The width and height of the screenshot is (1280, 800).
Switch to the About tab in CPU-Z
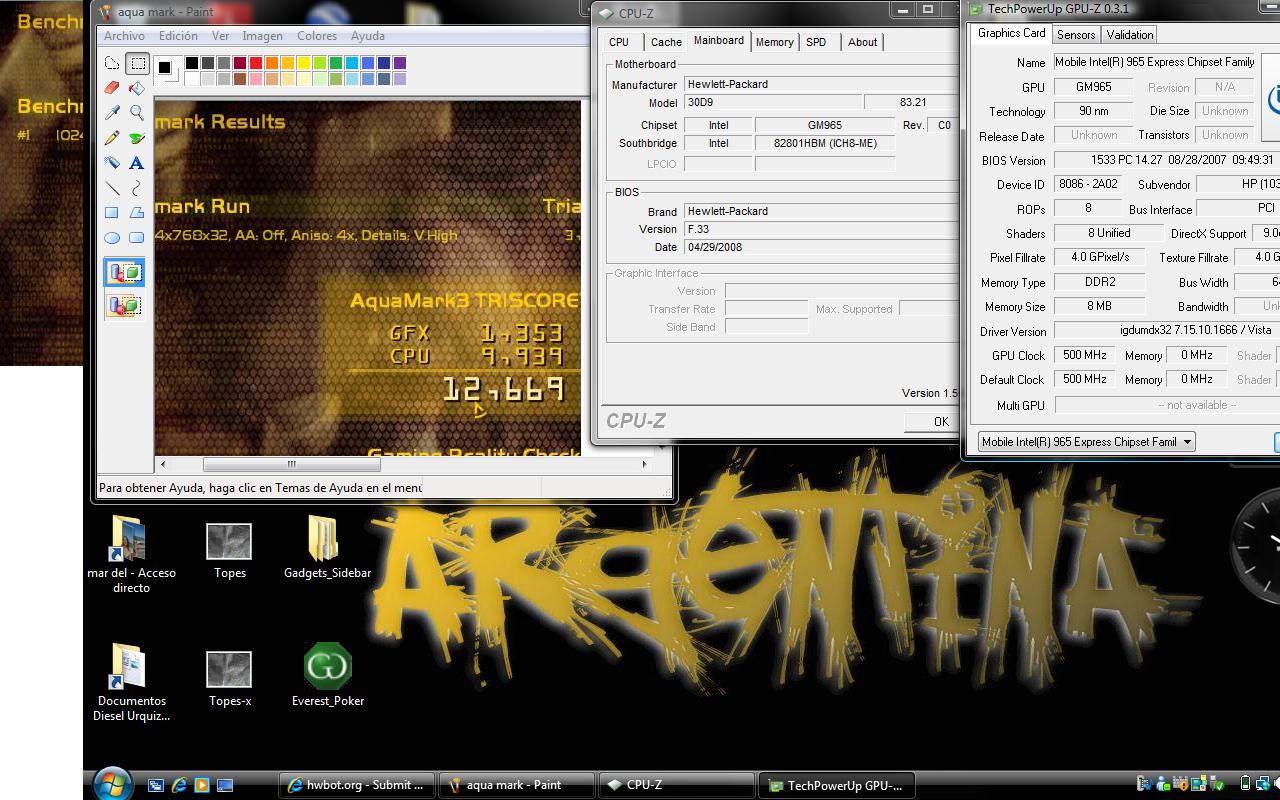[x=862, y=42]
